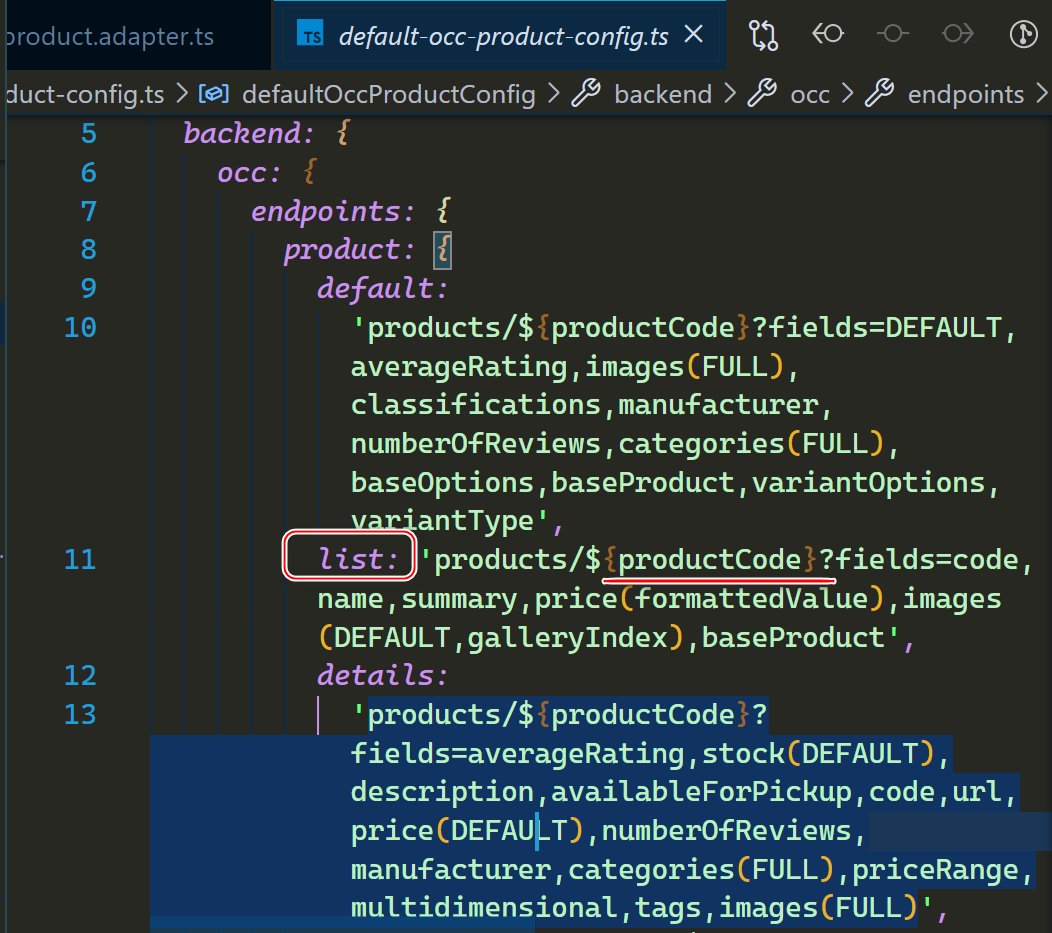Click the current change marker icon
The image size is (1052, 933).
(893, 34)
